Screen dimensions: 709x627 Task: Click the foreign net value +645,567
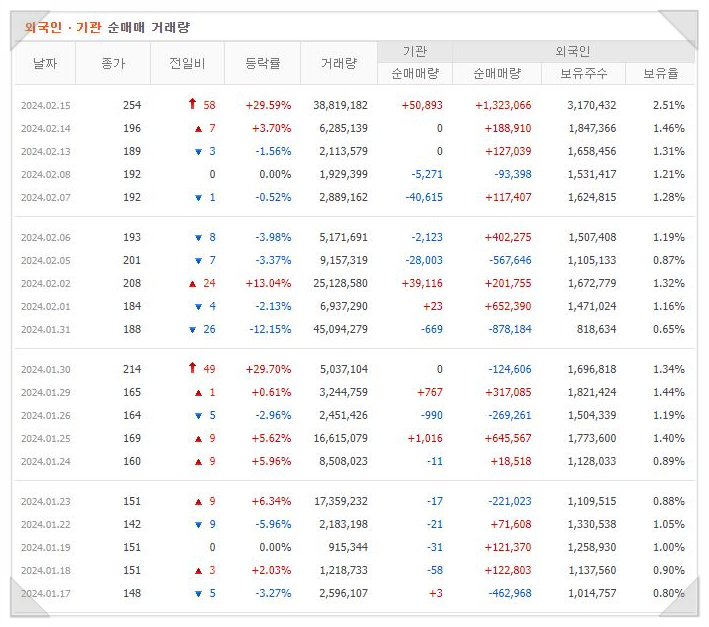coord(508,438)
